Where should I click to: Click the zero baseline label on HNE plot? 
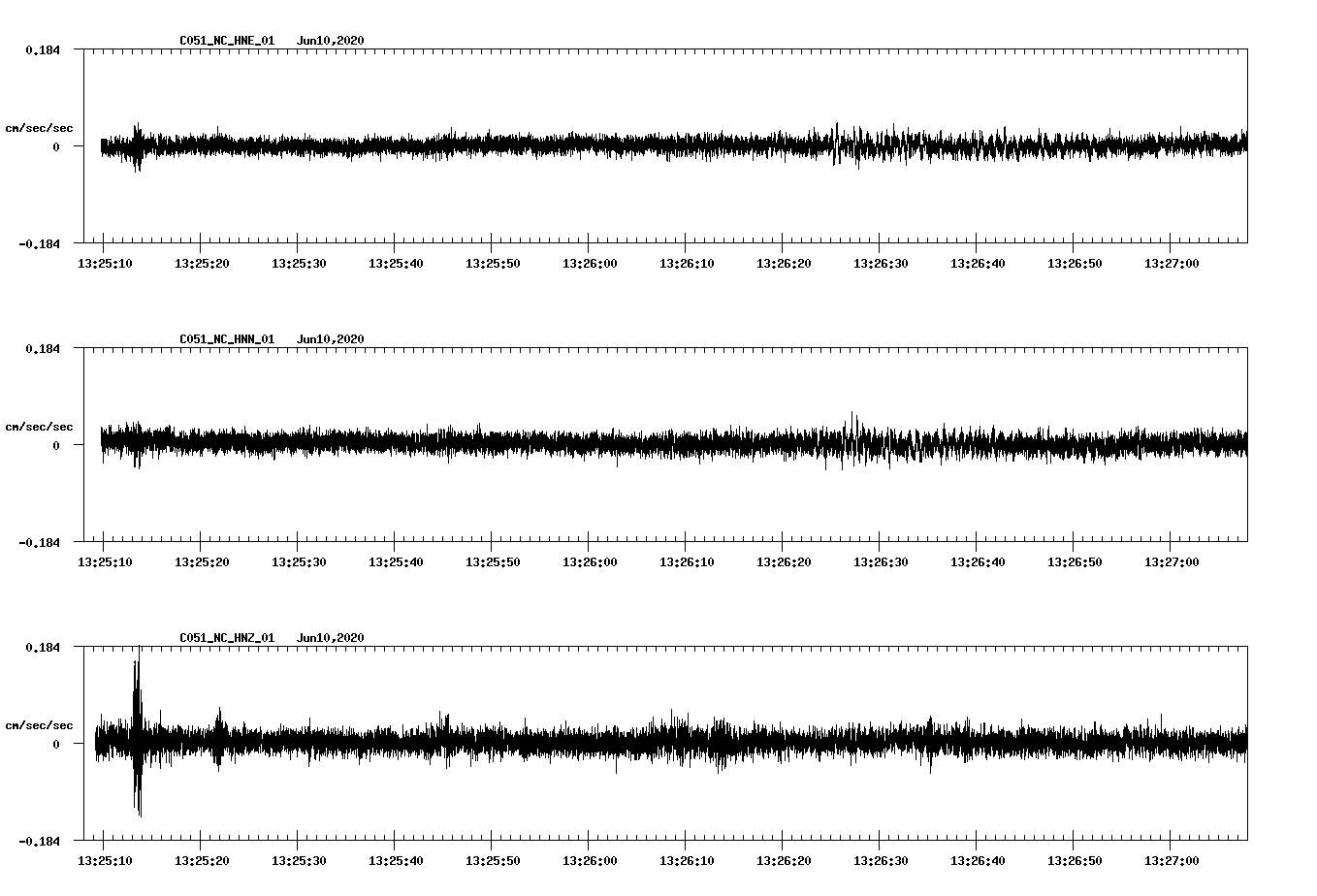coord(56,146)
